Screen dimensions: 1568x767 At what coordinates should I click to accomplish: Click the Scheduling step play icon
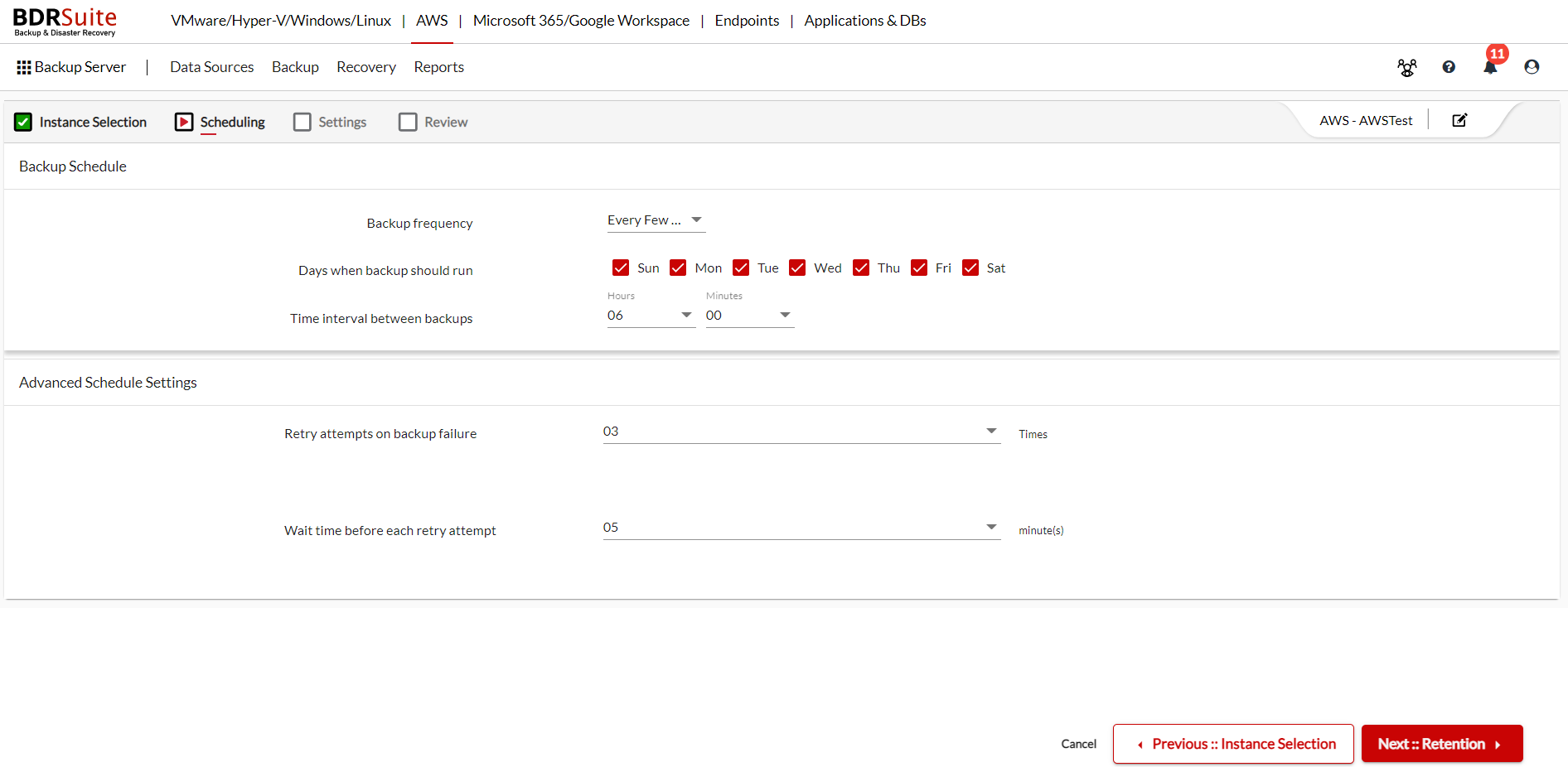pyautogui.click(x=184, y=122)
